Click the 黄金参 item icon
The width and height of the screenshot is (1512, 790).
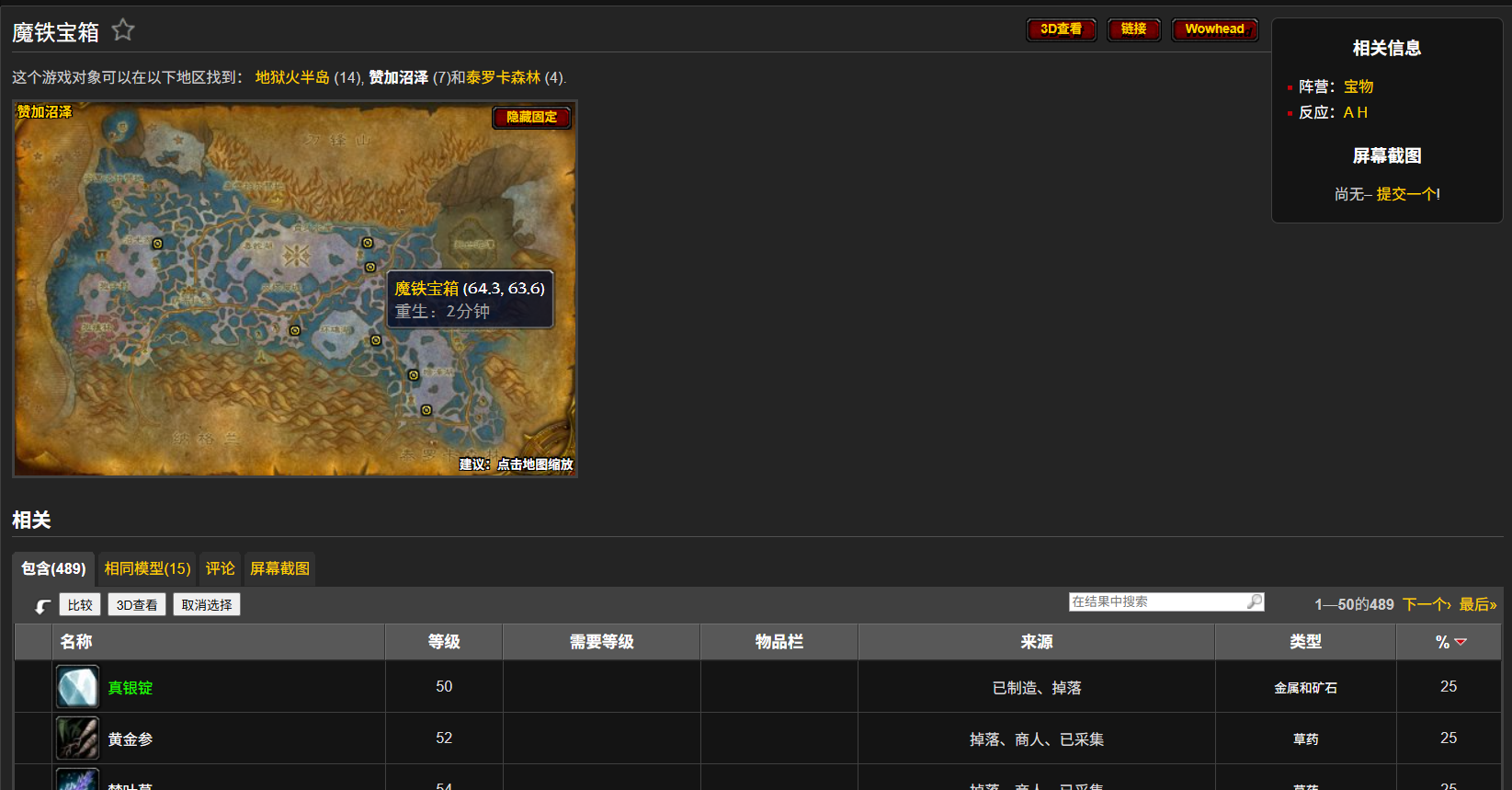[x=77, y=738]
